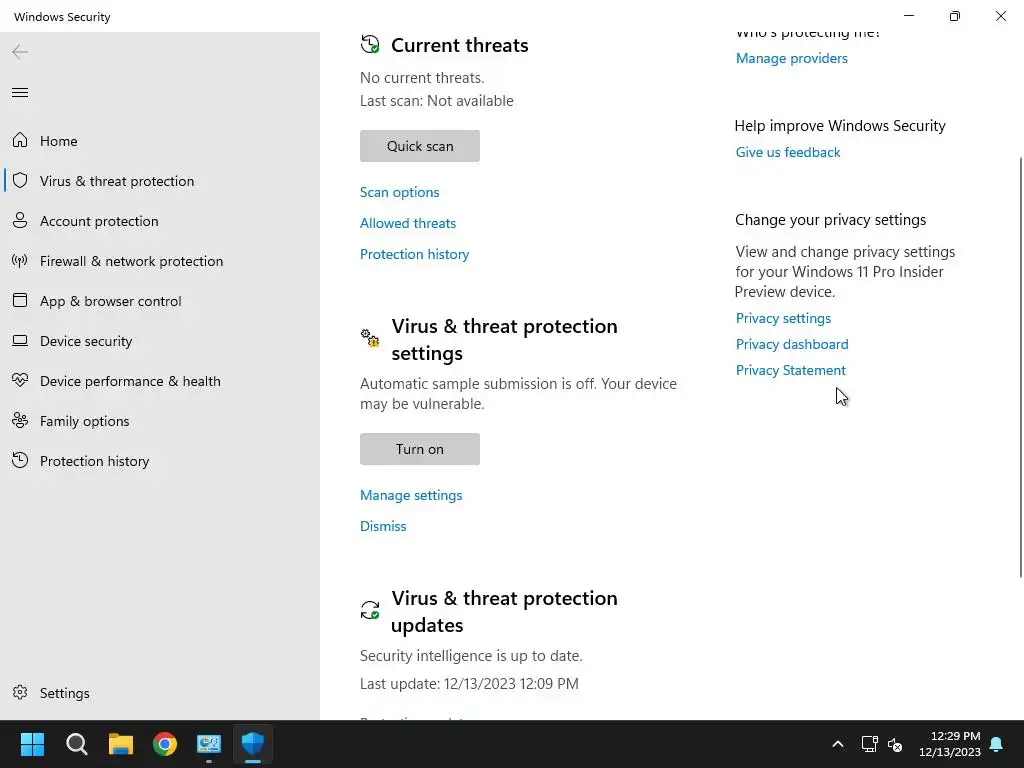Turn on automatic sample submission
Viewport: 1024px width, 768px height.
click(x=420, y=449)
